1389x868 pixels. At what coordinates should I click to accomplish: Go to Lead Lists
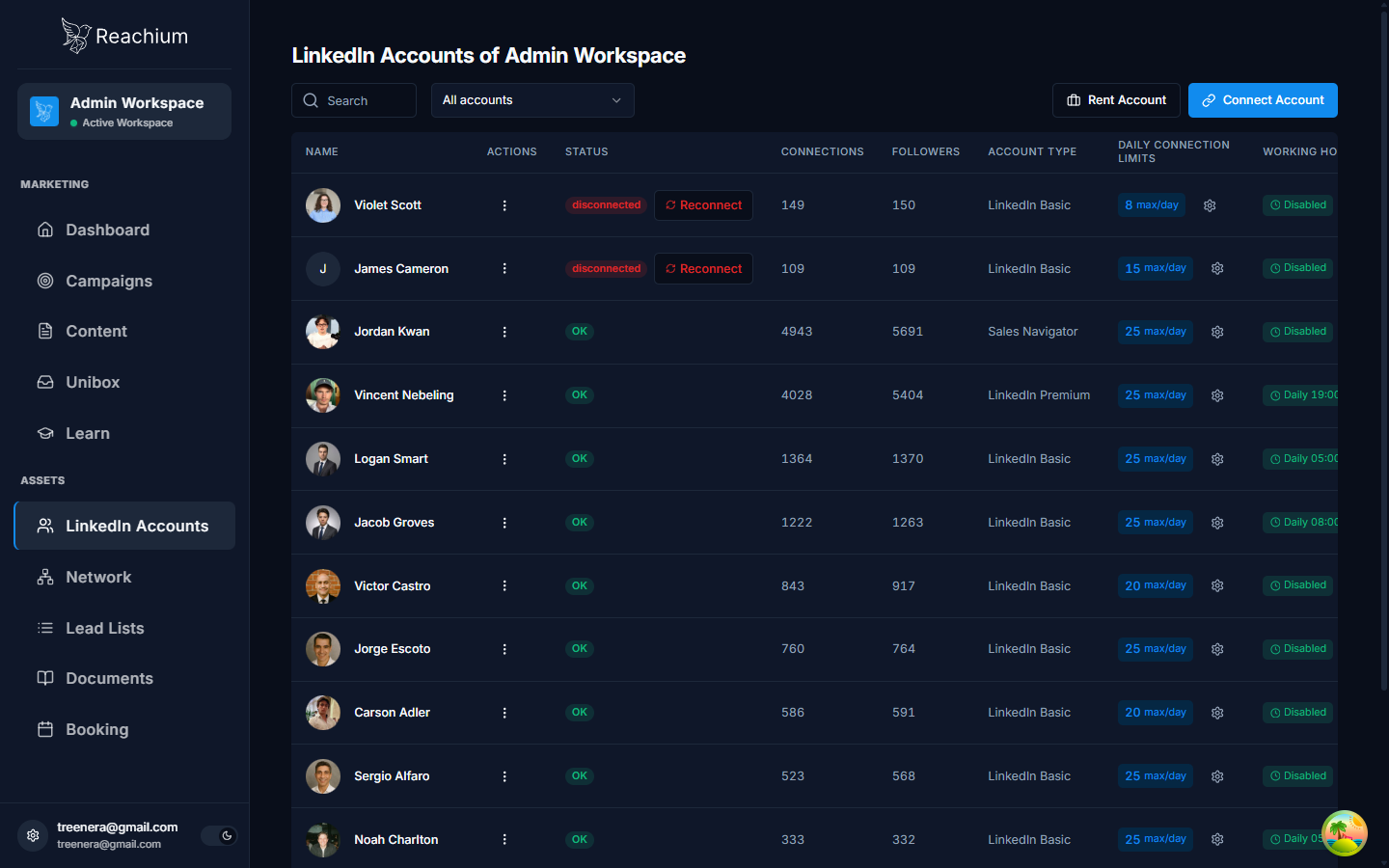click(124, 628)
